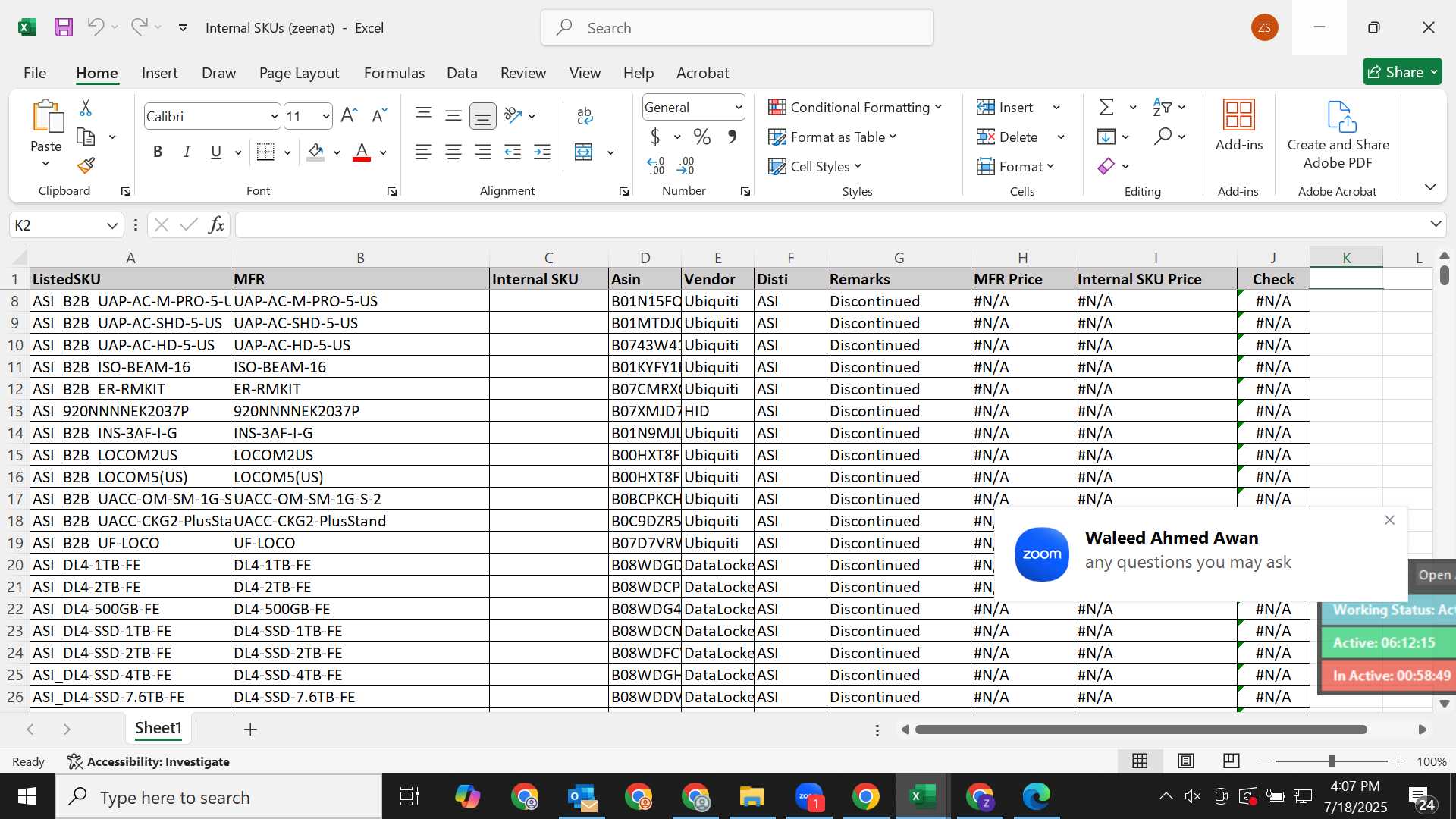Click the Undo arrow icon
The image size is (1456, 819).
point(96,27)
